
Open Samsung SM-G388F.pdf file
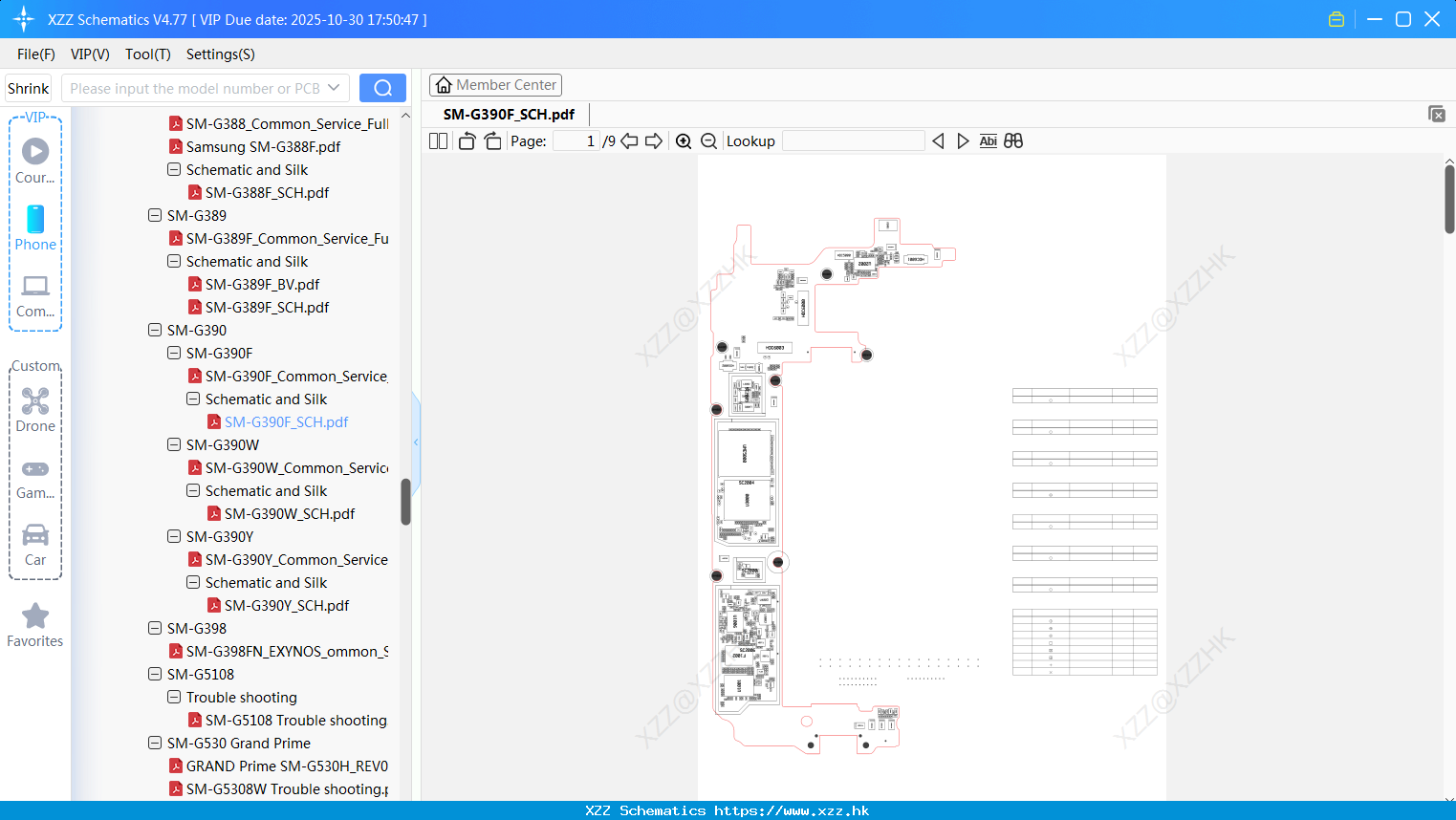[263, 146]
